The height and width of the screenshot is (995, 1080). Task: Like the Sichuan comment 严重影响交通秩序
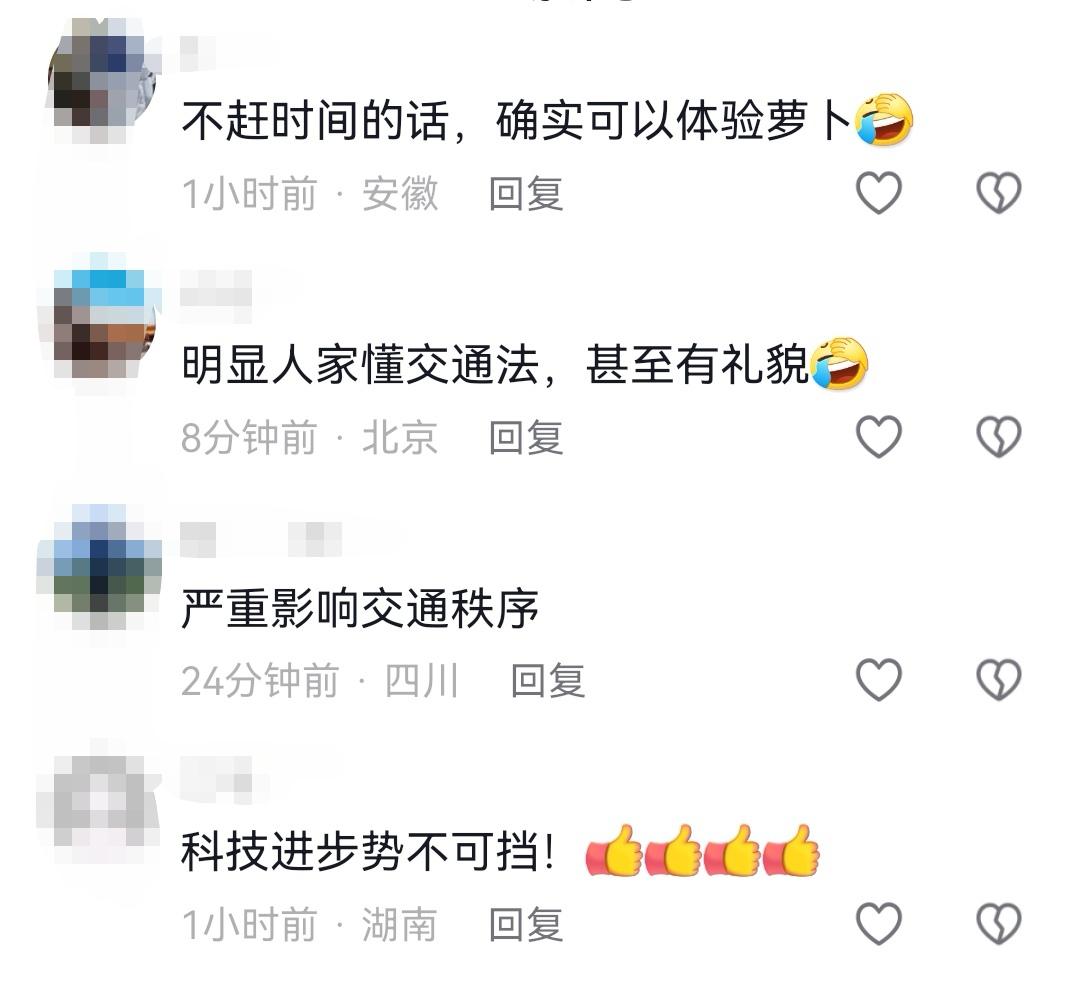[878, 680]
